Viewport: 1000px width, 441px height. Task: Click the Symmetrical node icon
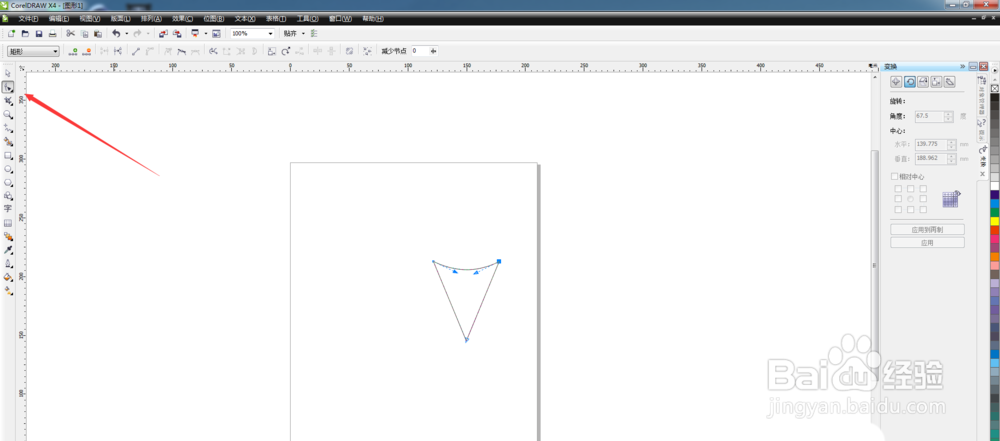tap(196, 51)
